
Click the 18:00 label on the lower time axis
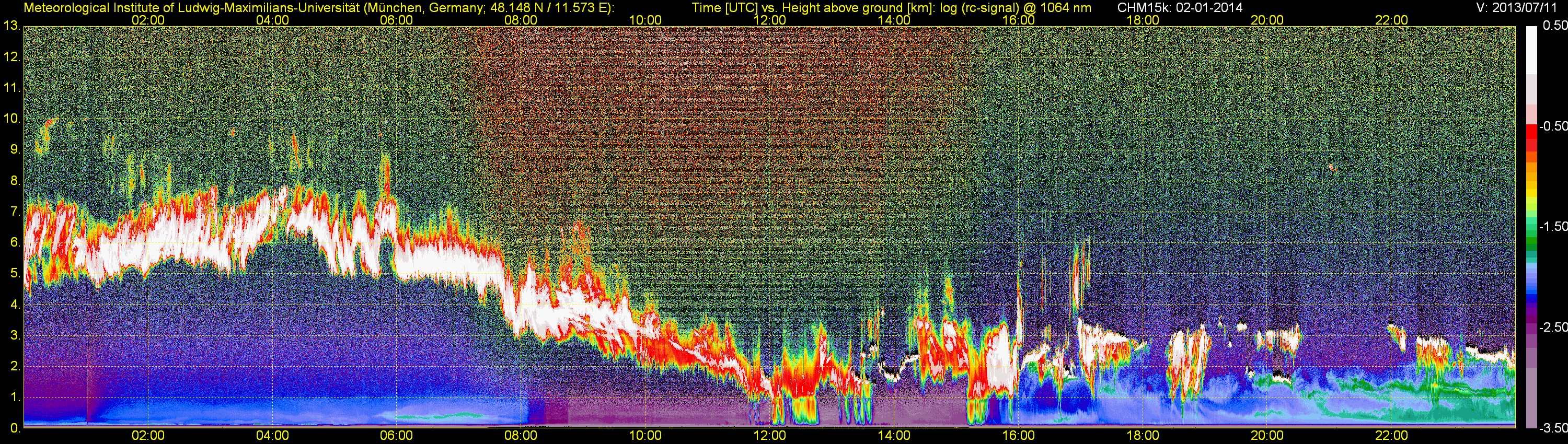coord(1143,436)
